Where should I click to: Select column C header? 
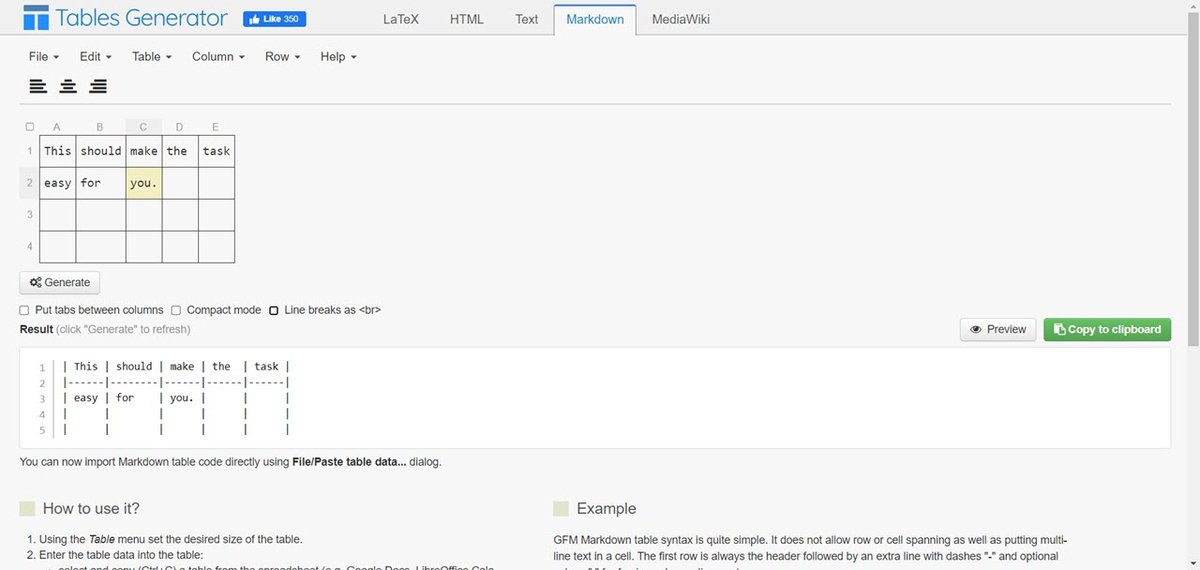coord(143,127)
